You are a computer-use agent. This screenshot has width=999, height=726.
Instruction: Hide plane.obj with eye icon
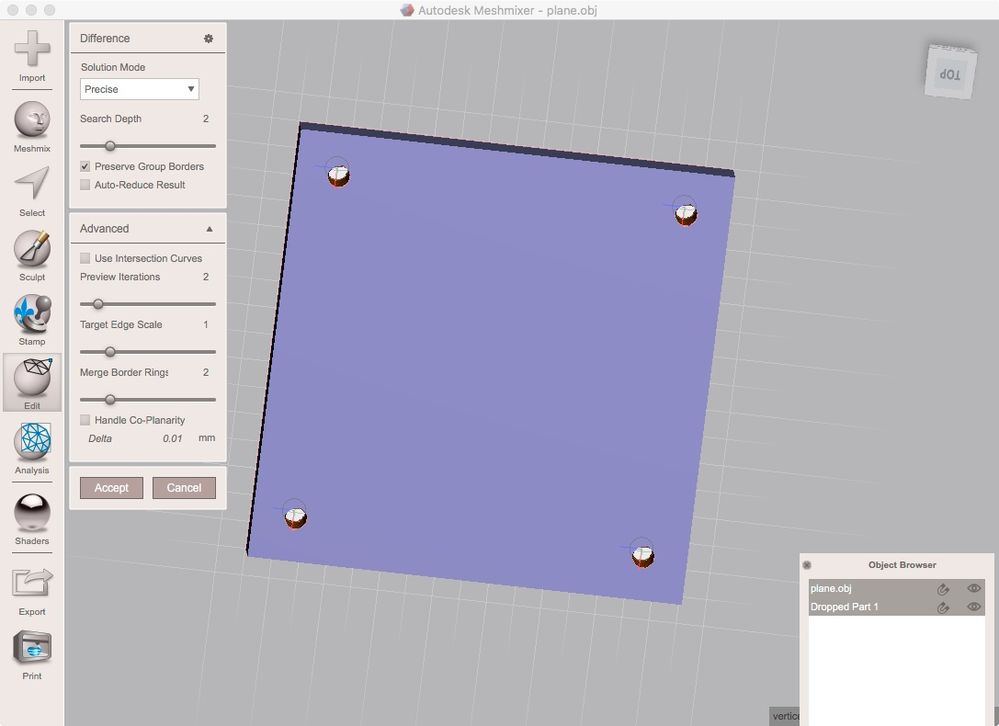coord(974,588)
